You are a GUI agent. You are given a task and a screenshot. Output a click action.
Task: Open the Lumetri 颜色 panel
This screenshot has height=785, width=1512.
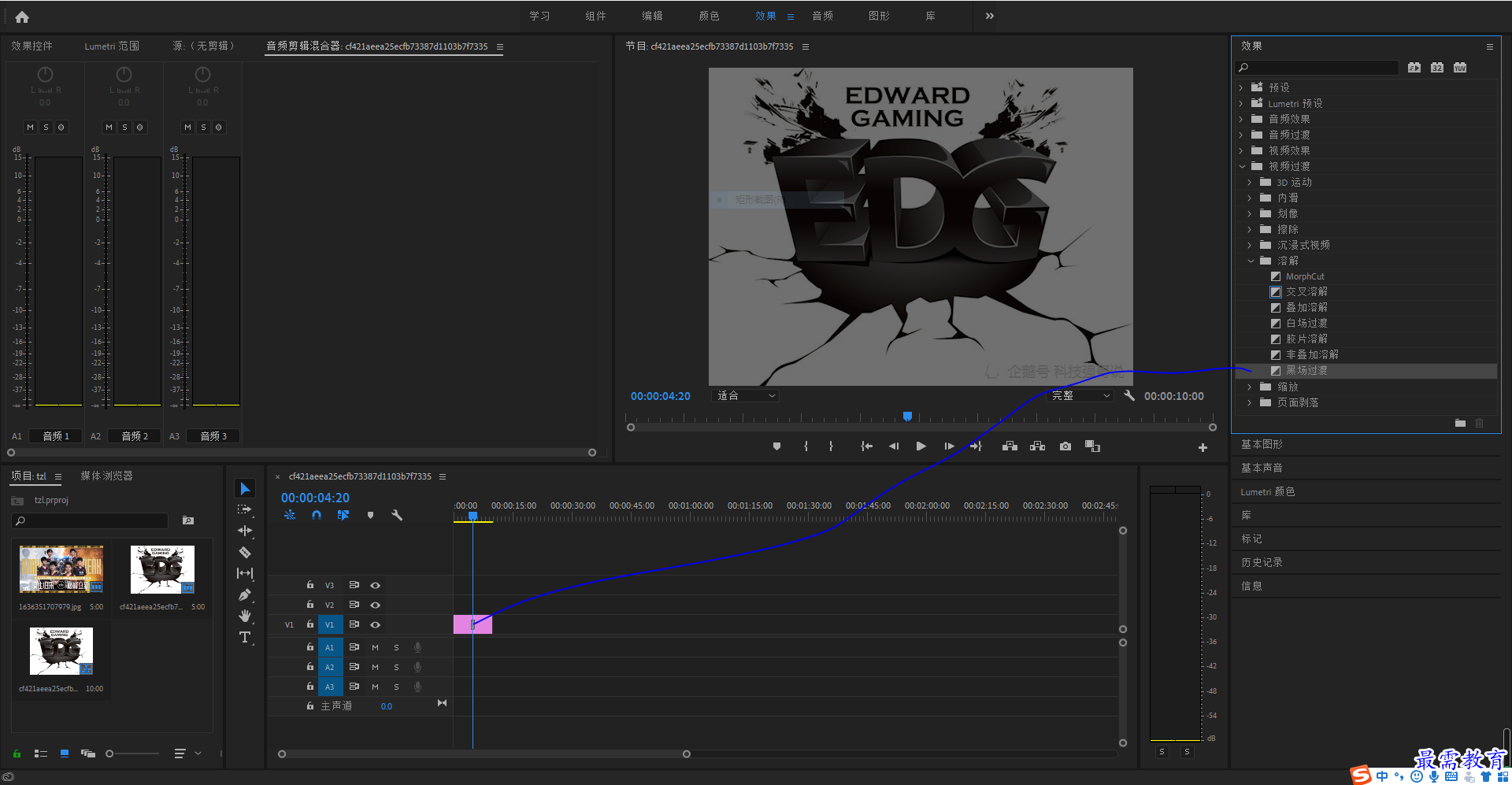tap(1268, 491)
